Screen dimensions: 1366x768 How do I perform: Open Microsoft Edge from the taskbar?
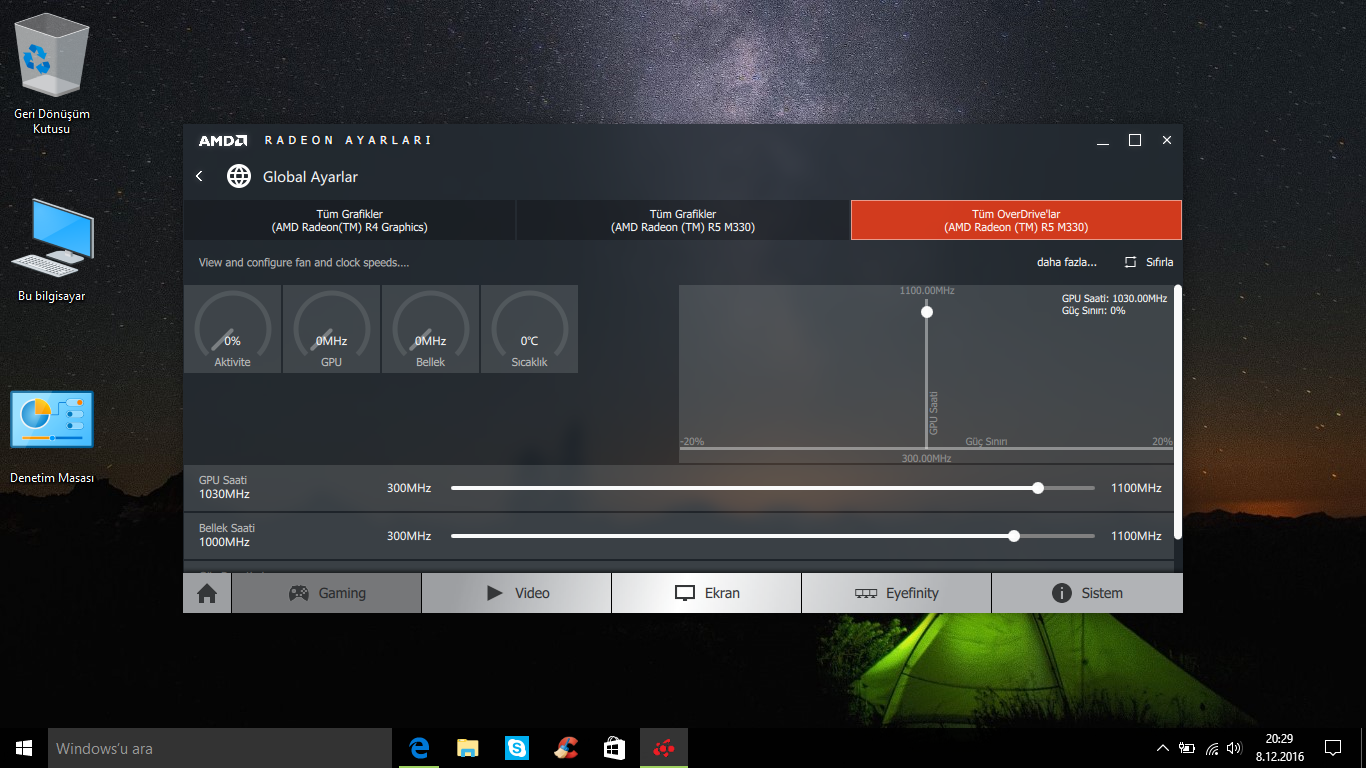coord(420,748)
